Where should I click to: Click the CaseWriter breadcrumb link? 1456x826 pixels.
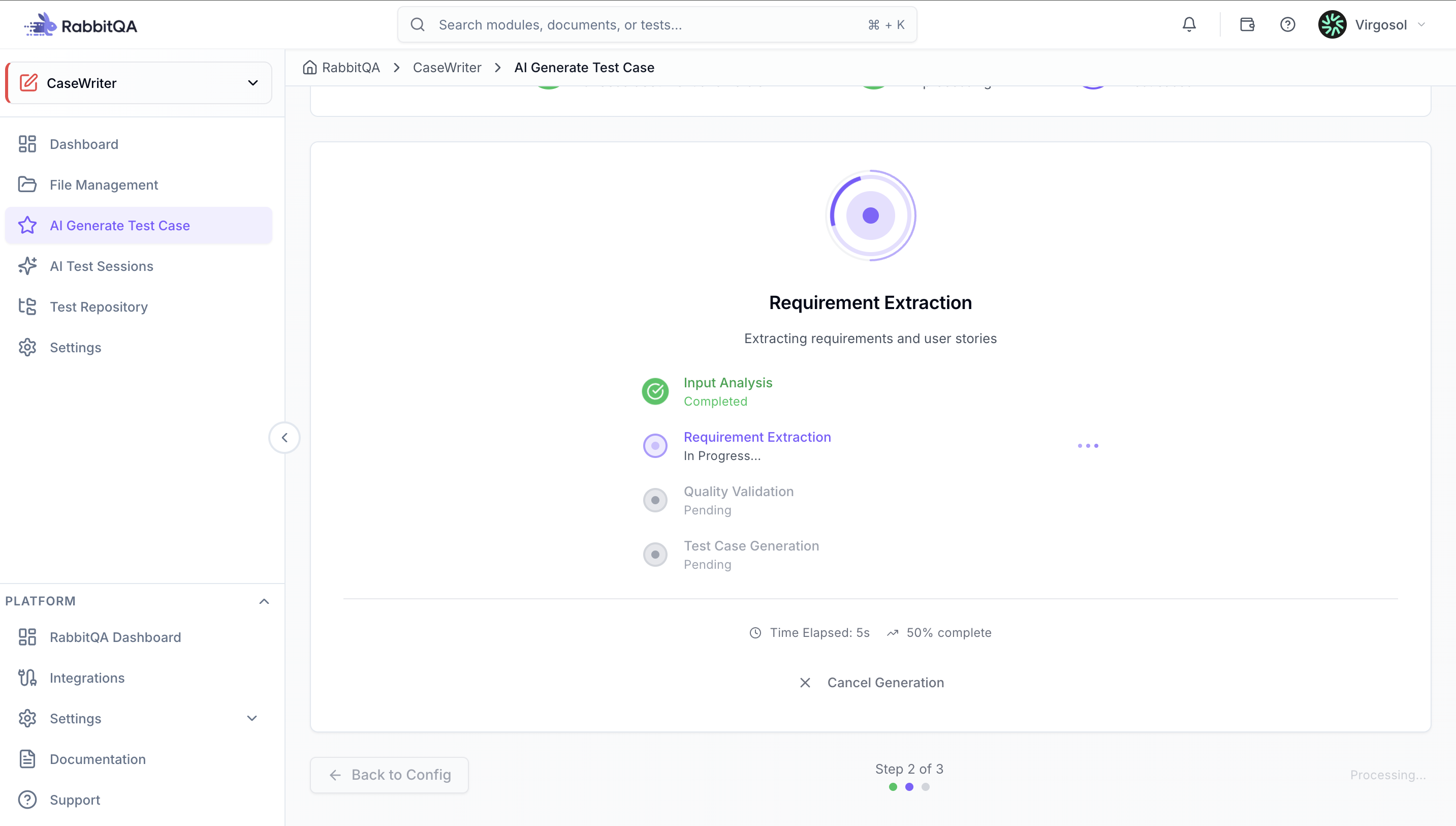point(447,68)
